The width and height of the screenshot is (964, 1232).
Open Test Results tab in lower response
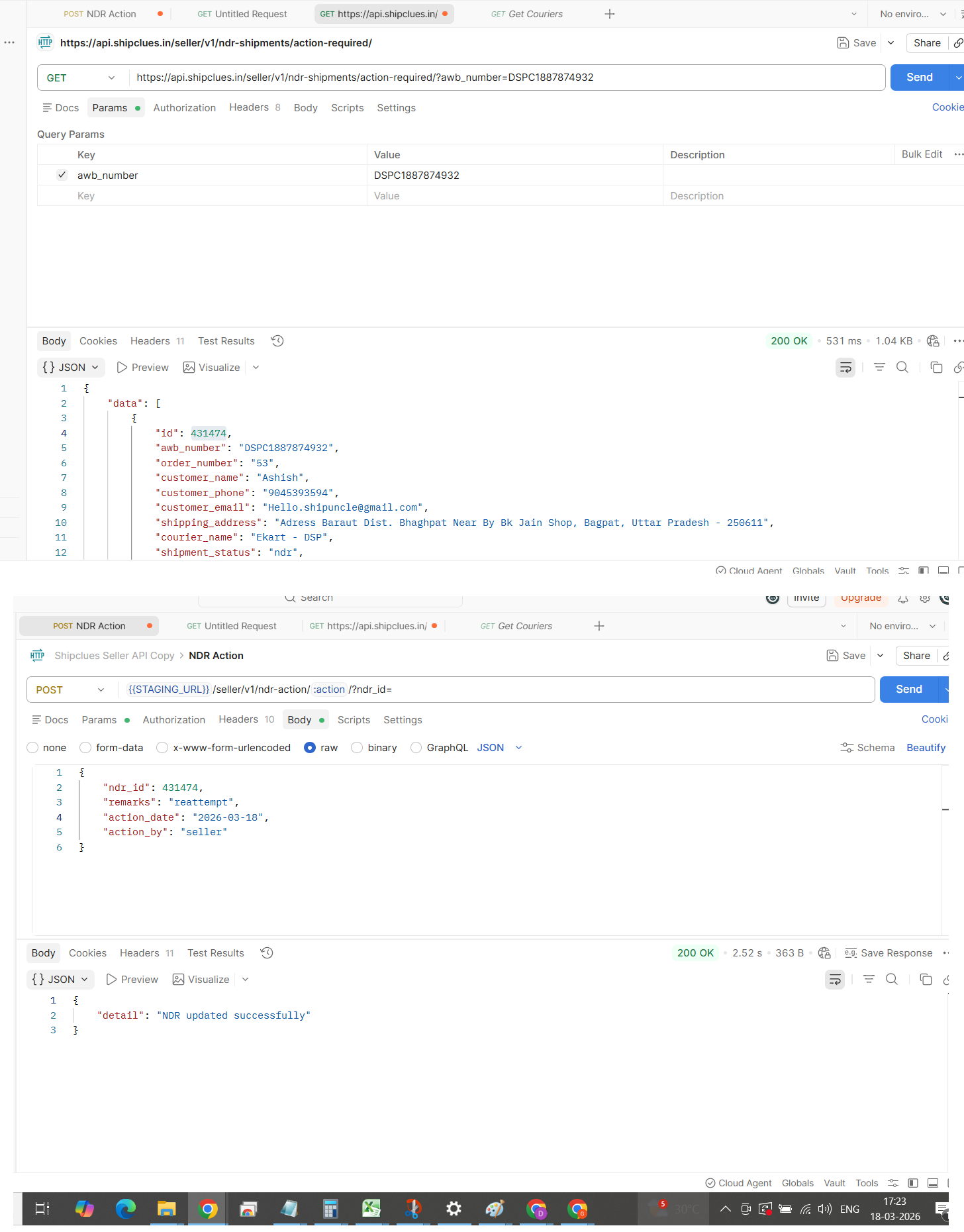pyautogui.click(x=216, y=952)
